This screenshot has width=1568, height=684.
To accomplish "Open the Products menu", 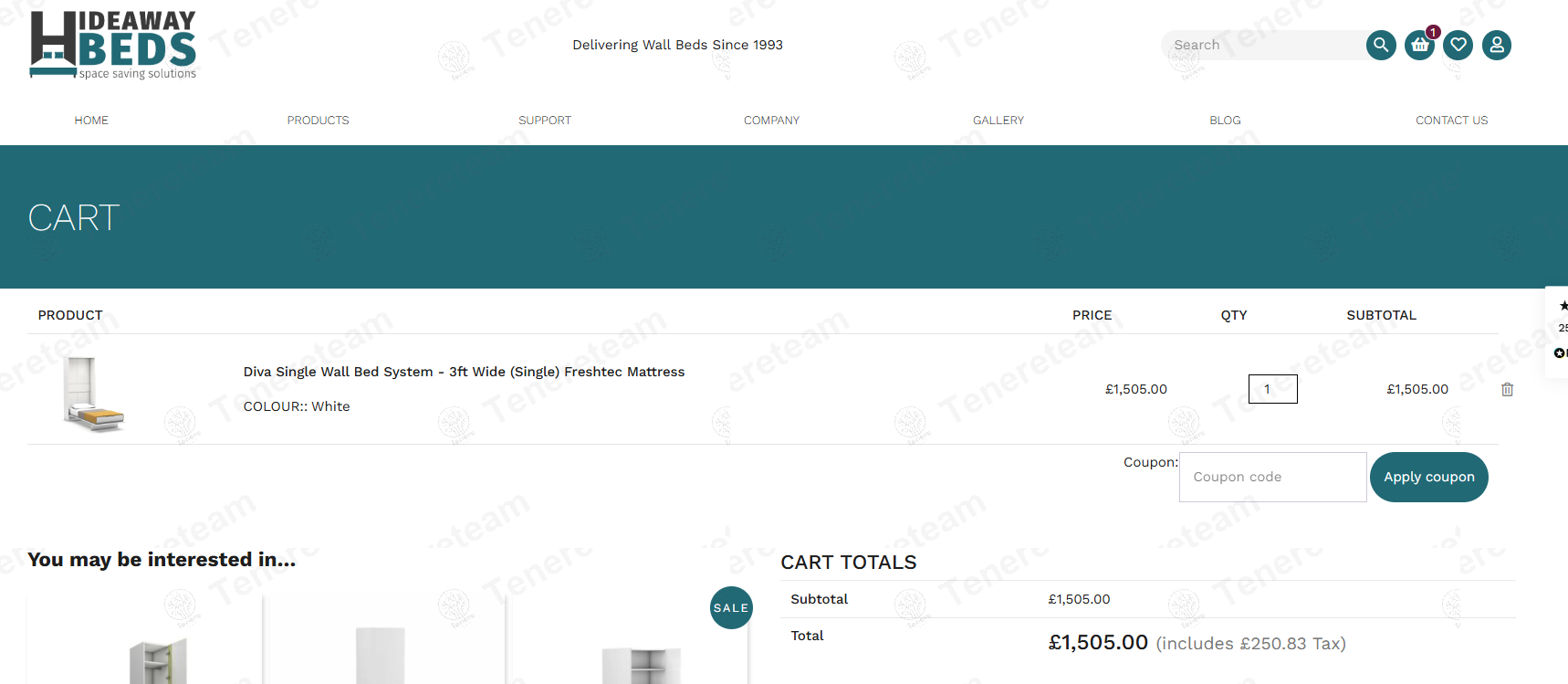I will [318, 121].
